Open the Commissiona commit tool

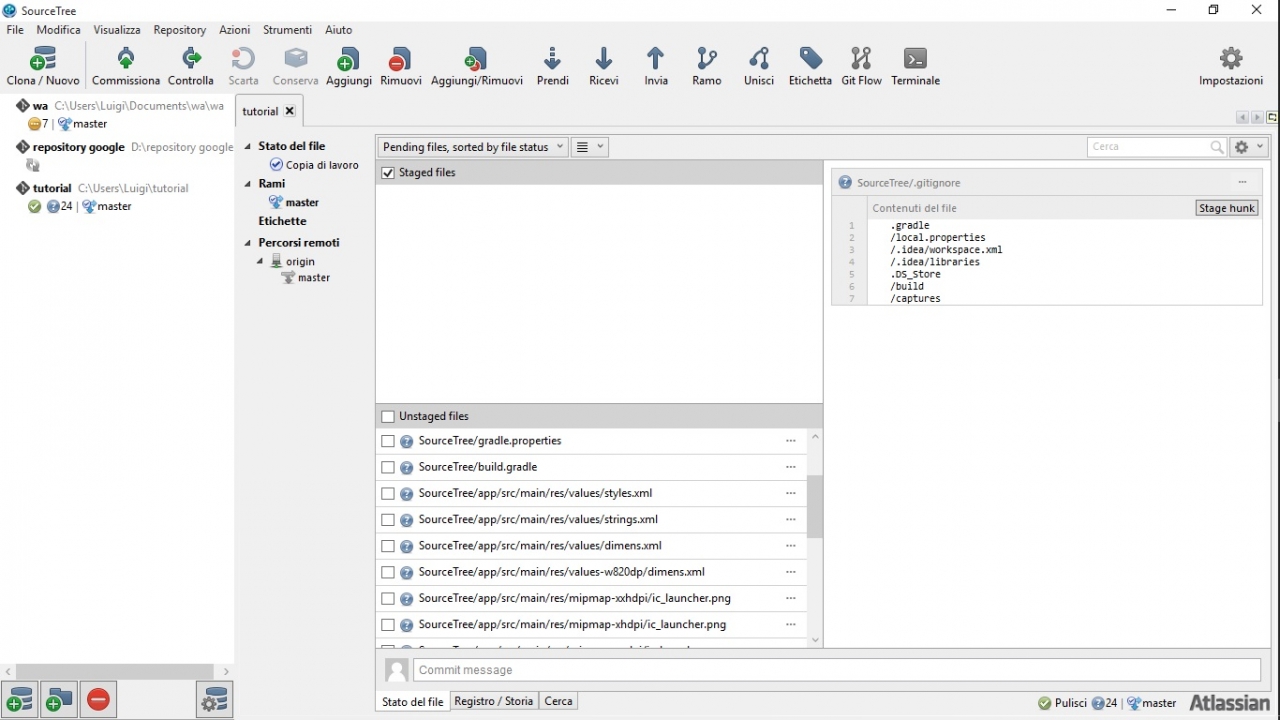click(126, 59)
